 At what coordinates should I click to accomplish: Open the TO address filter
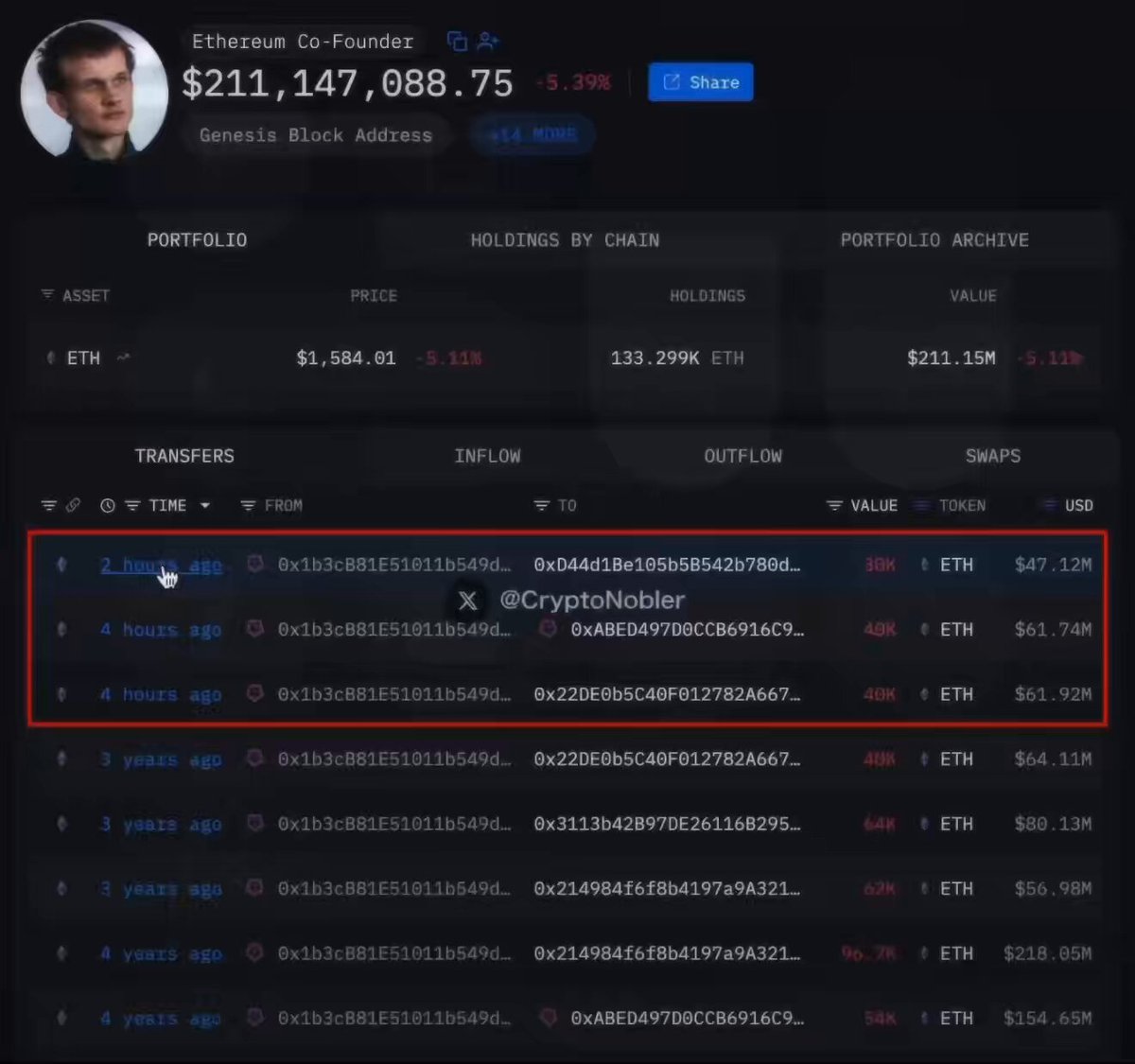coord(541,506)
